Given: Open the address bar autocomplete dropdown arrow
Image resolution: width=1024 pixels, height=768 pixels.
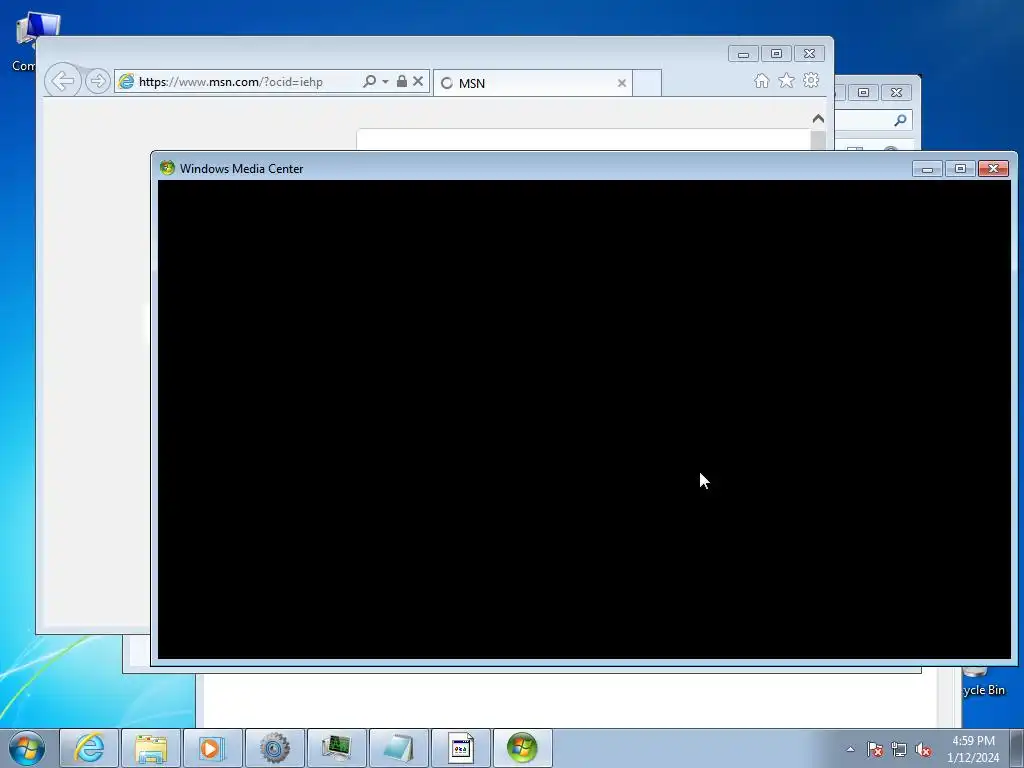Looking at the screenshot, I should (385, 82).
